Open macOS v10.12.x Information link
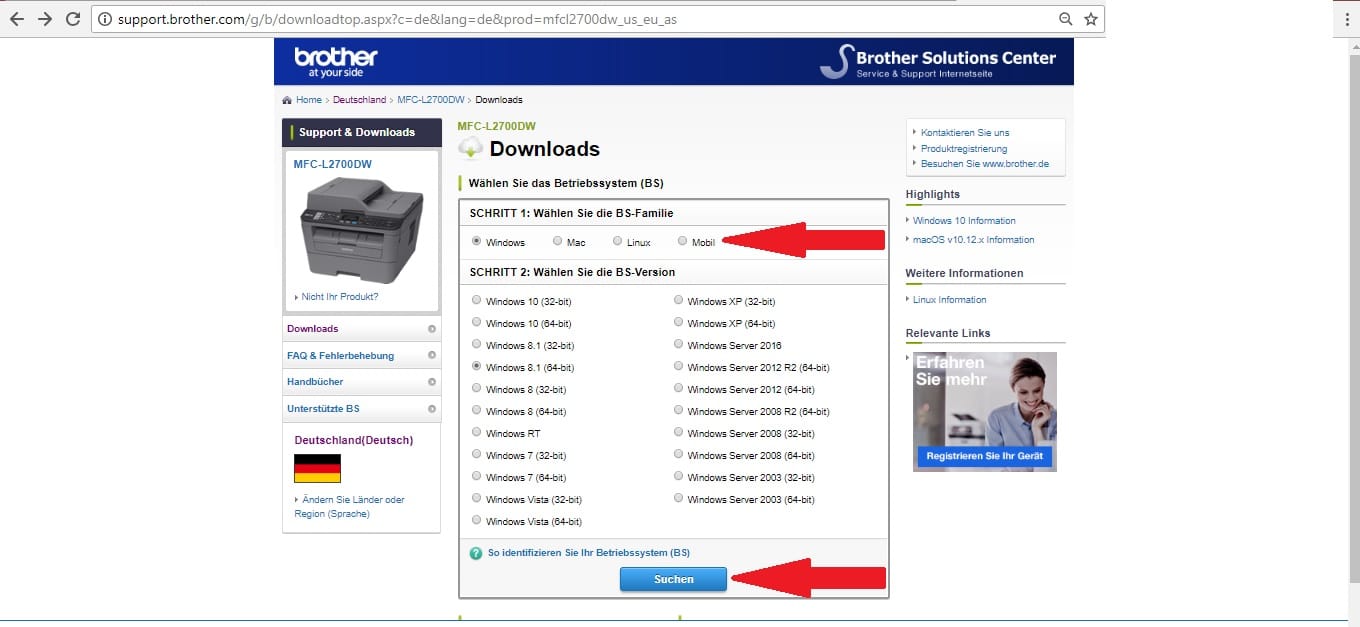This screenshot has width=1360, height=627. pos(974,240)
